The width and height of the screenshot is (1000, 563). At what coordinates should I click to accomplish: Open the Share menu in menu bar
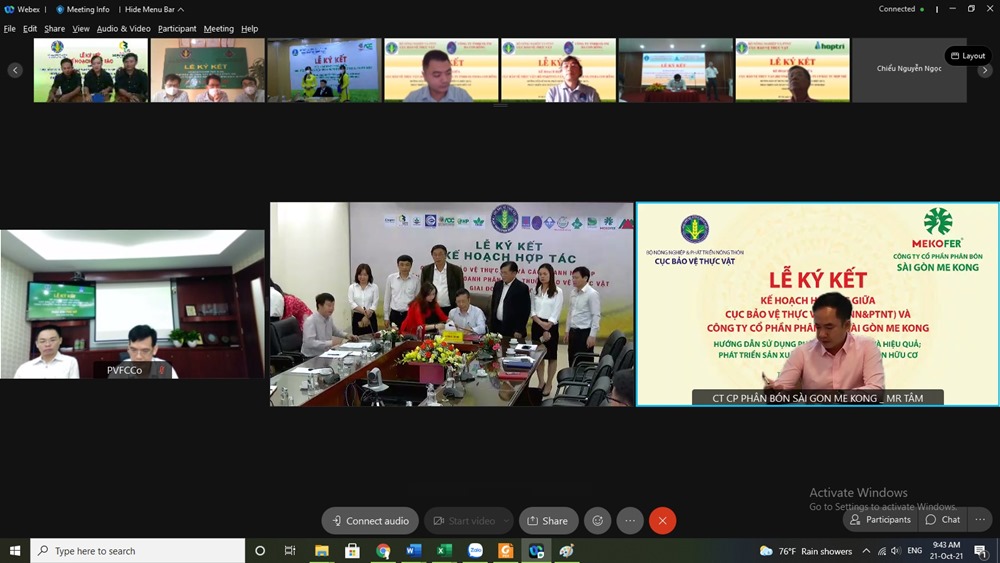coord(54,29)
